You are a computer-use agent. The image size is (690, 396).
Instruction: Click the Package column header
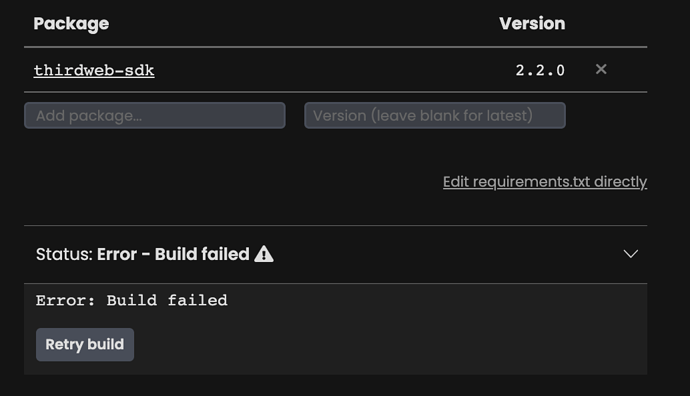pyautogui.click(x=71, y=24)
